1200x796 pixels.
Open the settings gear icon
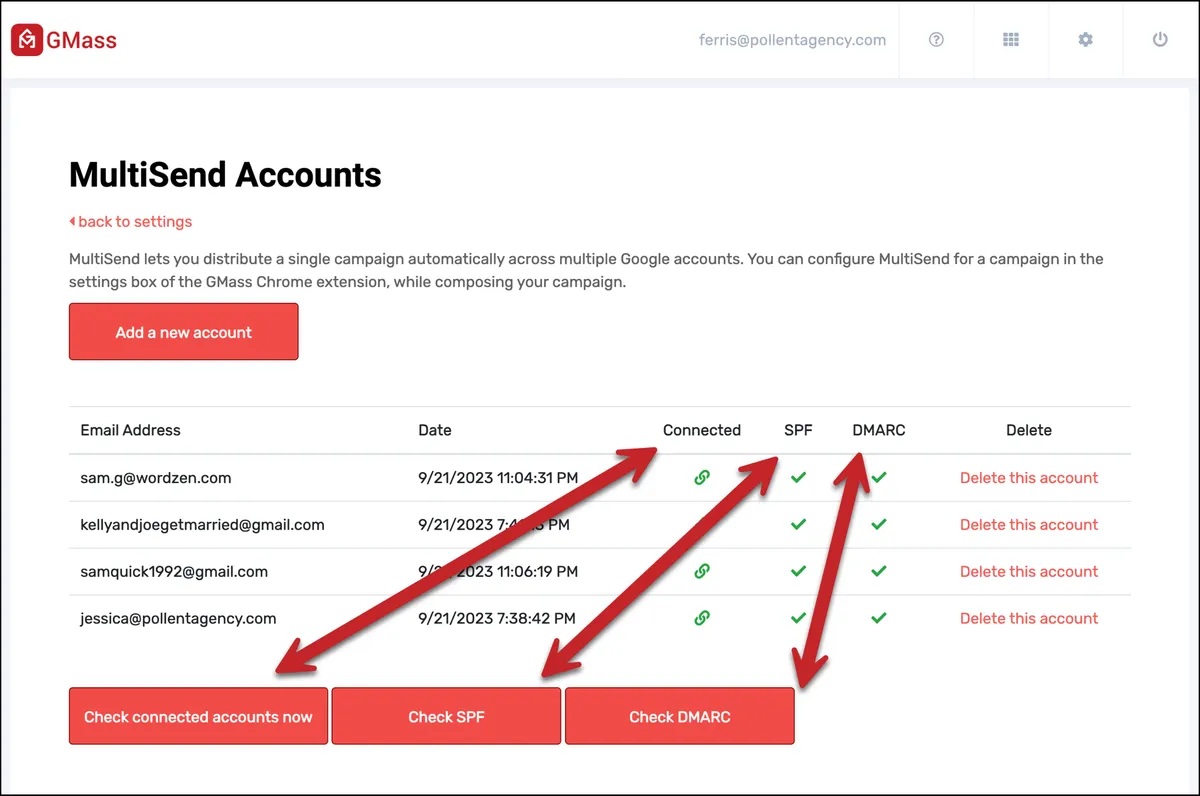[1085, 40]
